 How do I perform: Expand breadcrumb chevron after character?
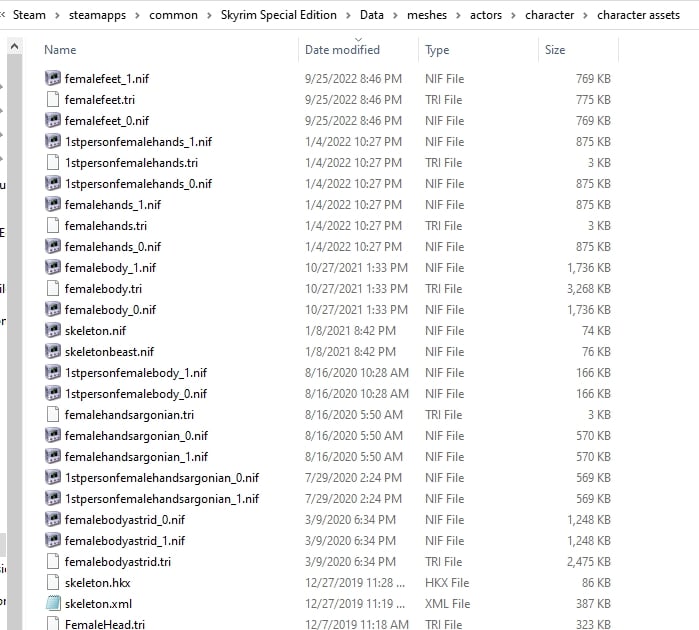coord(585,15)
